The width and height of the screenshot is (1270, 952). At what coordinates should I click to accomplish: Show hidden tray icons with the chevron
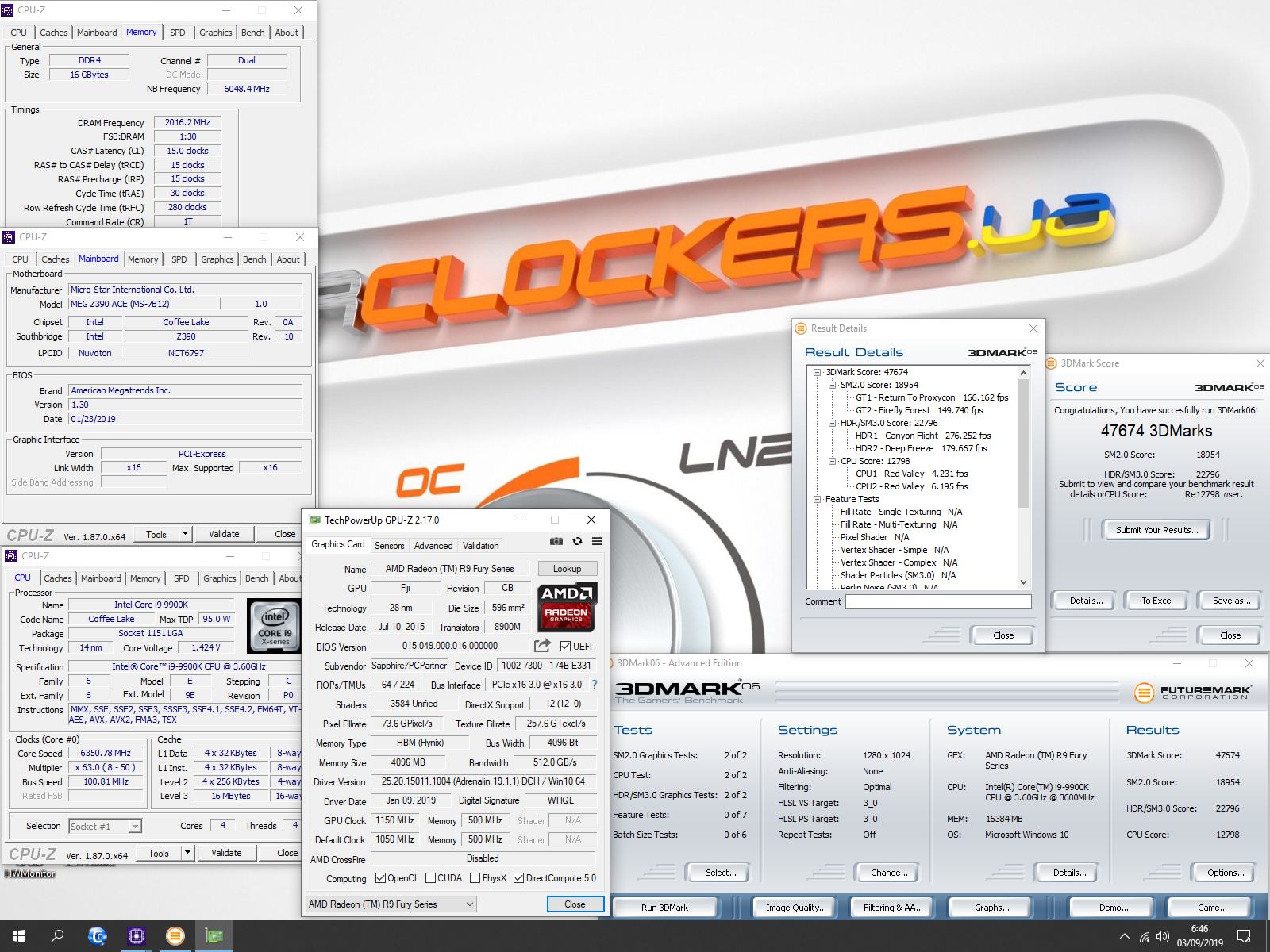(x=1125, y=936)
